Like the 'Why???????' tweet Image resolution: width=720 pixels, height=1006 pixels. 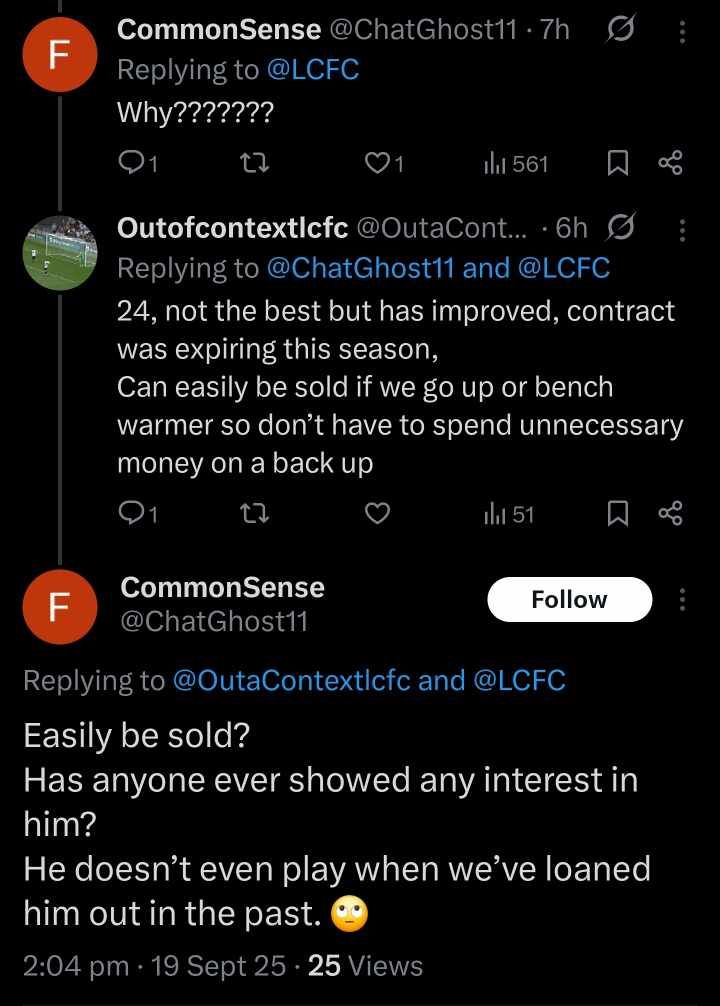pyautogui.click(x=378, y=163)
